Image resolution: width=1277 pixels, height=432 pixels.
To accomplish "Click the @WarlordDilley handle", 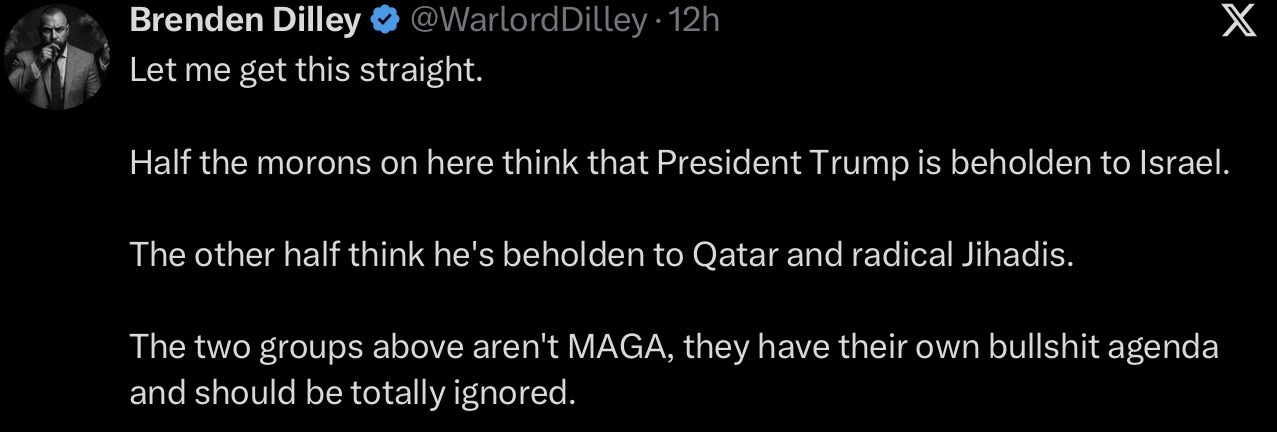I will [x=522, y=21].
